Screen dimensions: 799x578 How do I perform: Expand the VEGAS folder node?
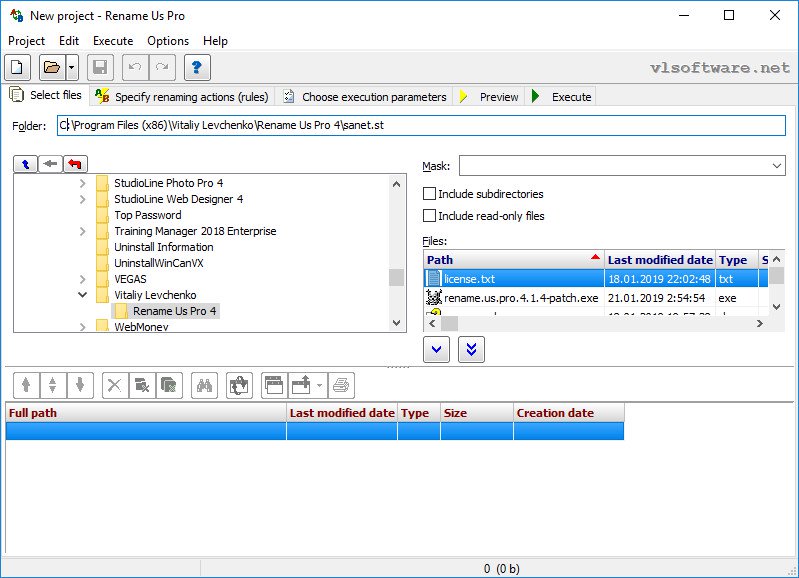click(83, 279)
